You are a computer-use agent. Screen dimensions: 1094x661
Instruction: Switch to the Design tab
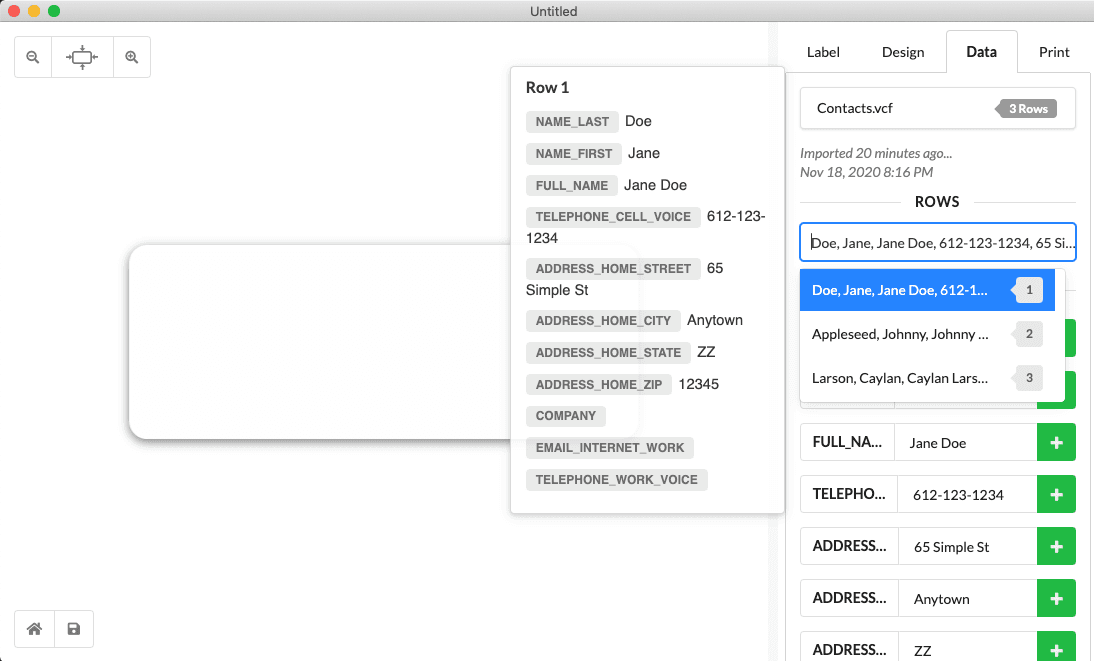pos(902,52)
